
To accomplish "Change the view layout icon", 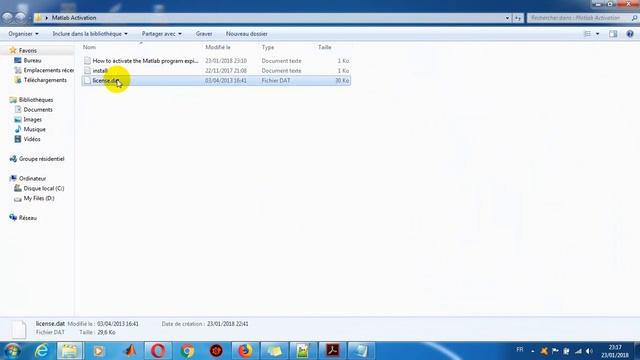I will pos(587,34).
